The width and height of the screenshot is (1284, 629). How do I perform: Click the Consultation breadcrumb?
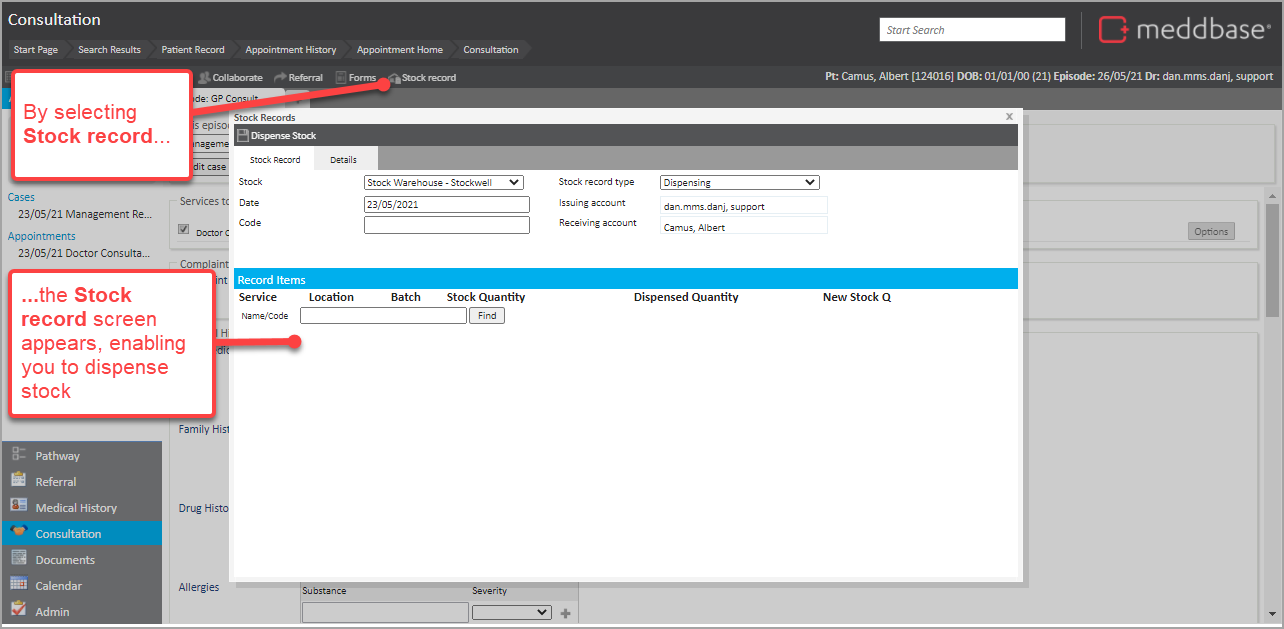[491, 49]
